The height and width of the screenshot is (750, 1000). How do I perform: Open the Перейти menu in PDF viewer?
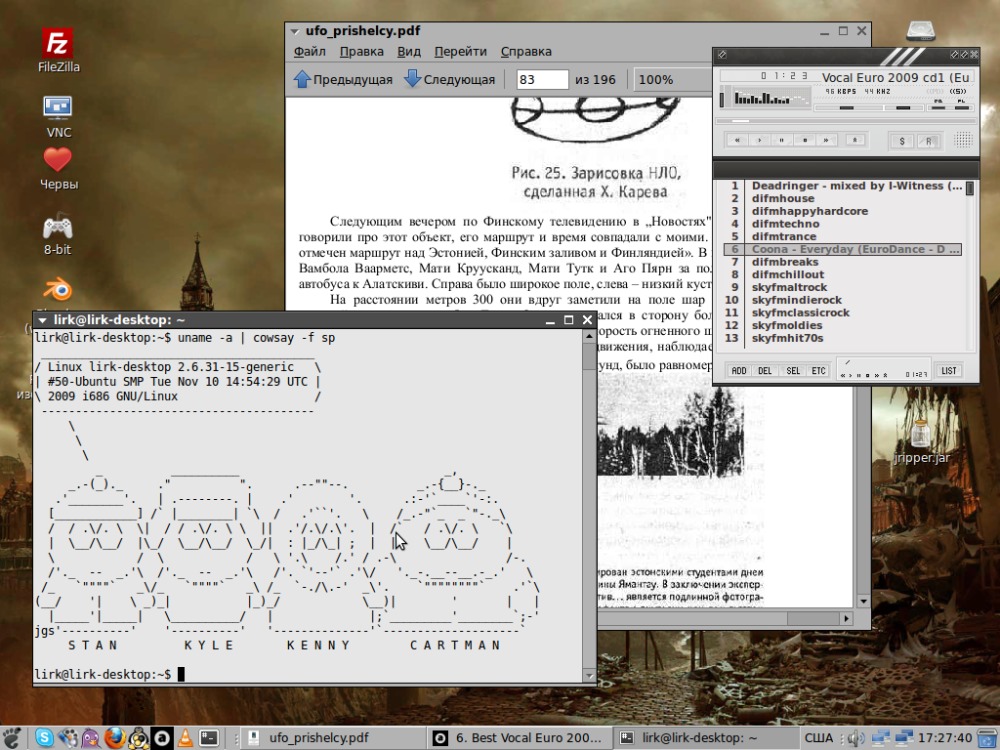click(460, 52)
